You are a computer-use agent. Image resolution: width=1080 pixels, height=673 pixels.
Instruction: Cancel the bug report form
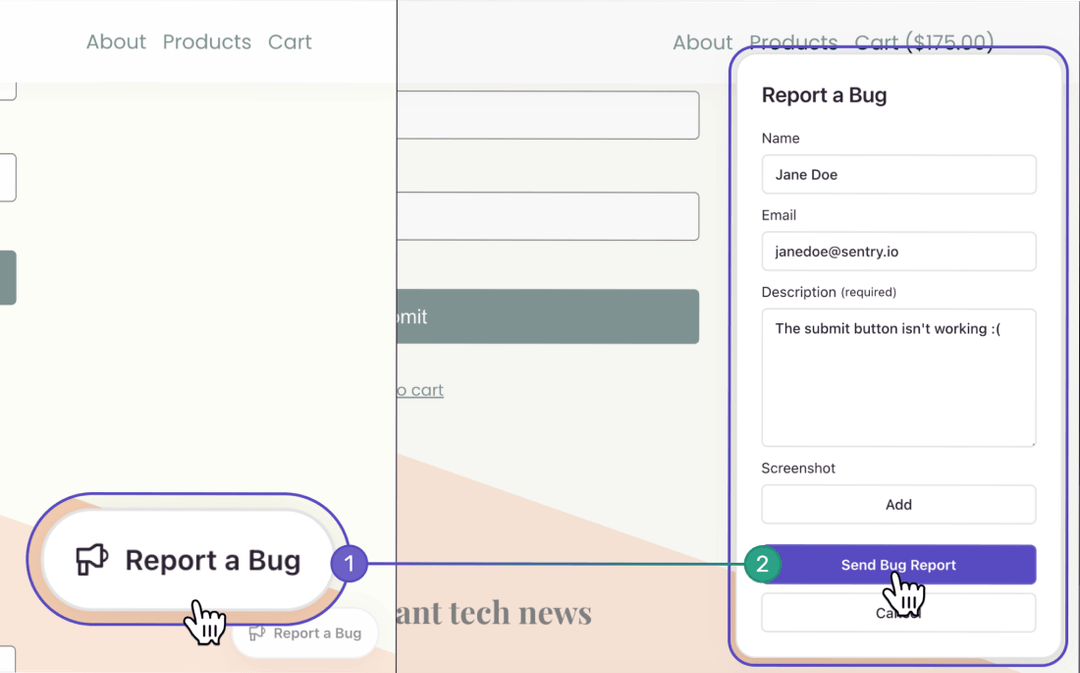[x=898, y=612]
